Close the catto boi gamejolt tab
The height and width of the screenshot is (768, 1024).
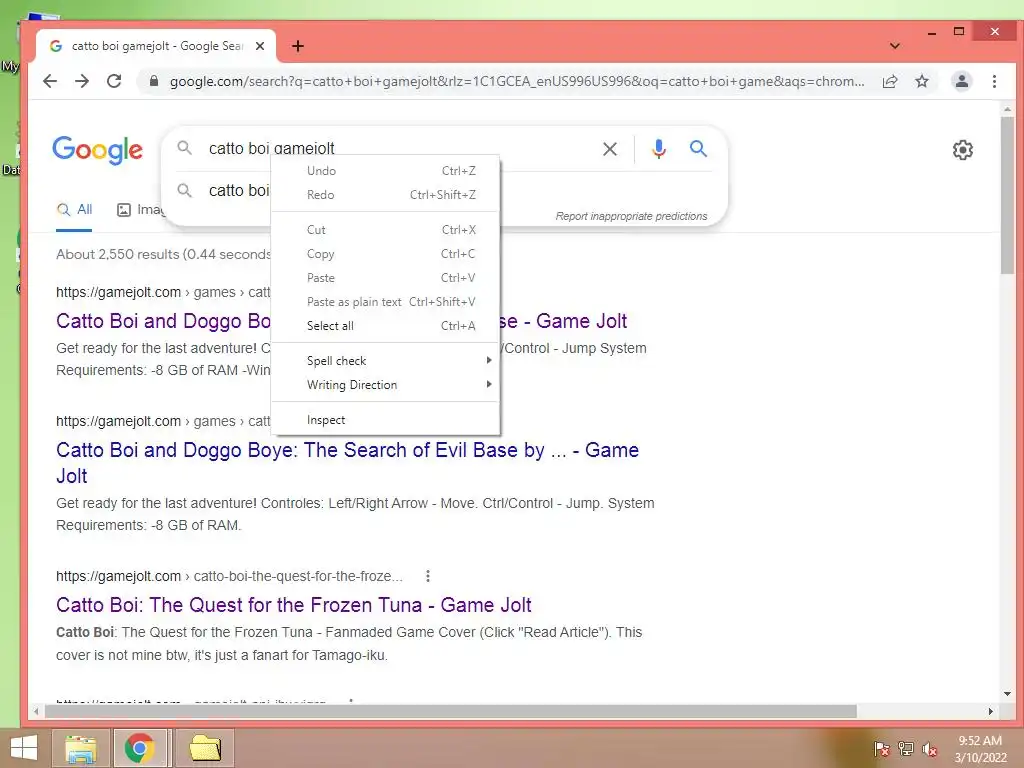(260, 46)
